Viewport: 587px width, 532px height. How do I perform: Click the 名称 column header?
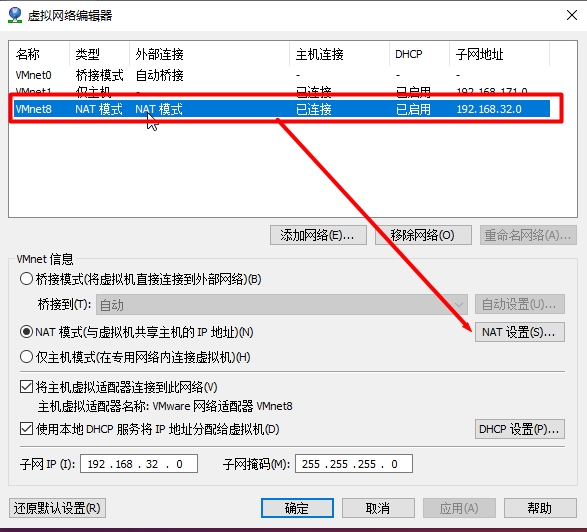[39, 54]
